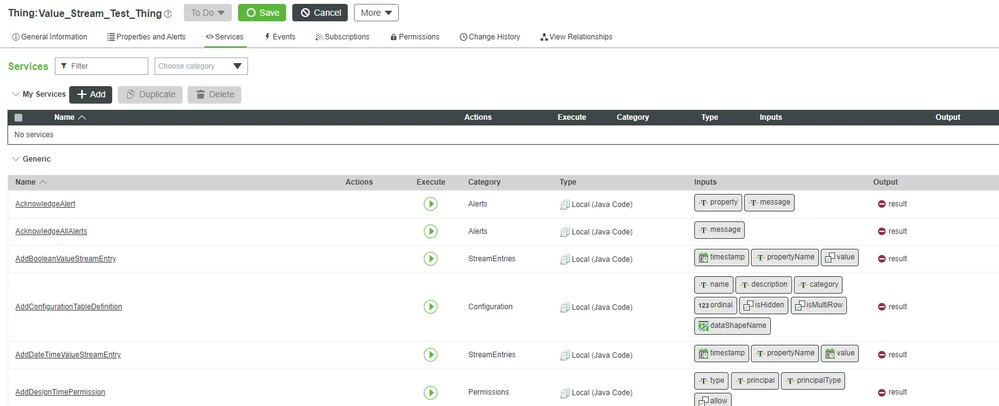Viewport: 999px width, 406px height.
Task: Run the AddBooleanValueStreamEntry service play icon
Action: (431, 259)
